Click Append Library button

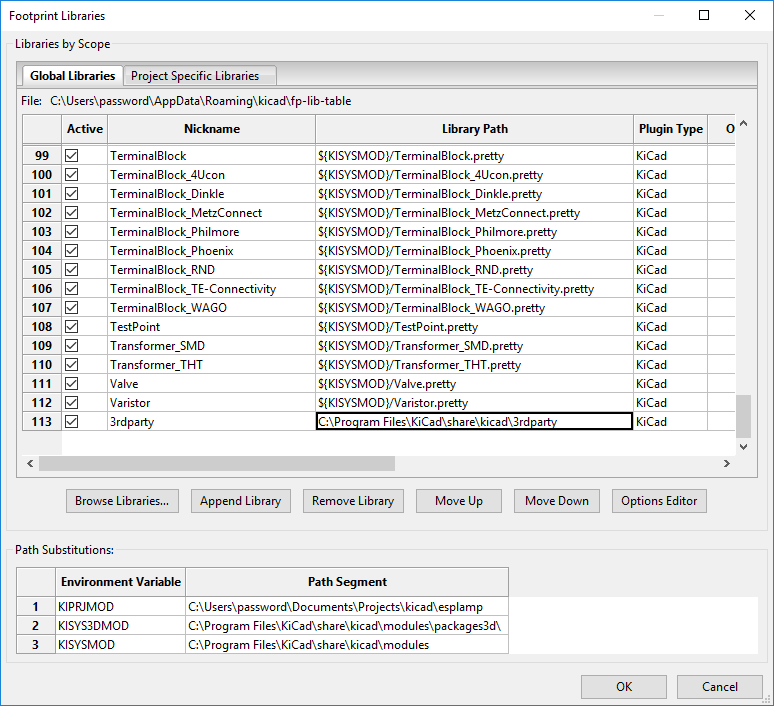click(241, 501)
